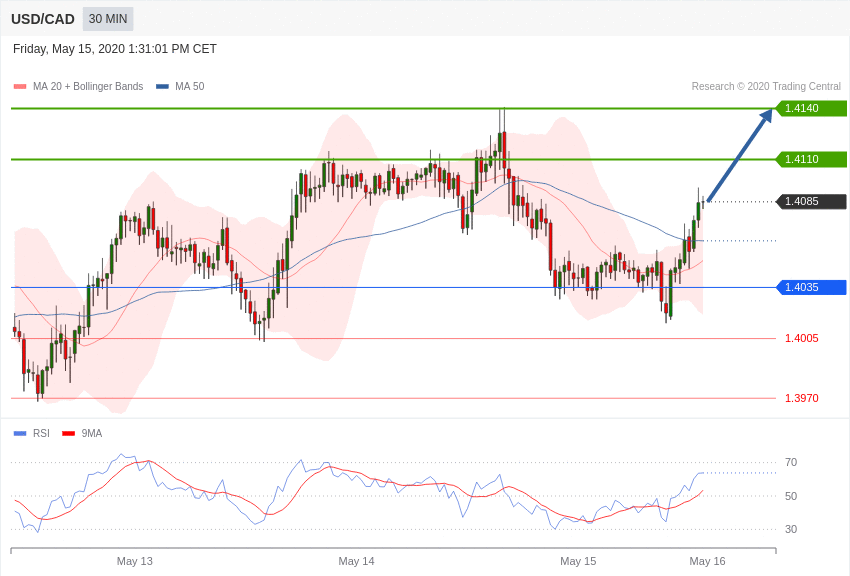Click the red 1.4005 support label
850x576 pixels.
(802, 338)
